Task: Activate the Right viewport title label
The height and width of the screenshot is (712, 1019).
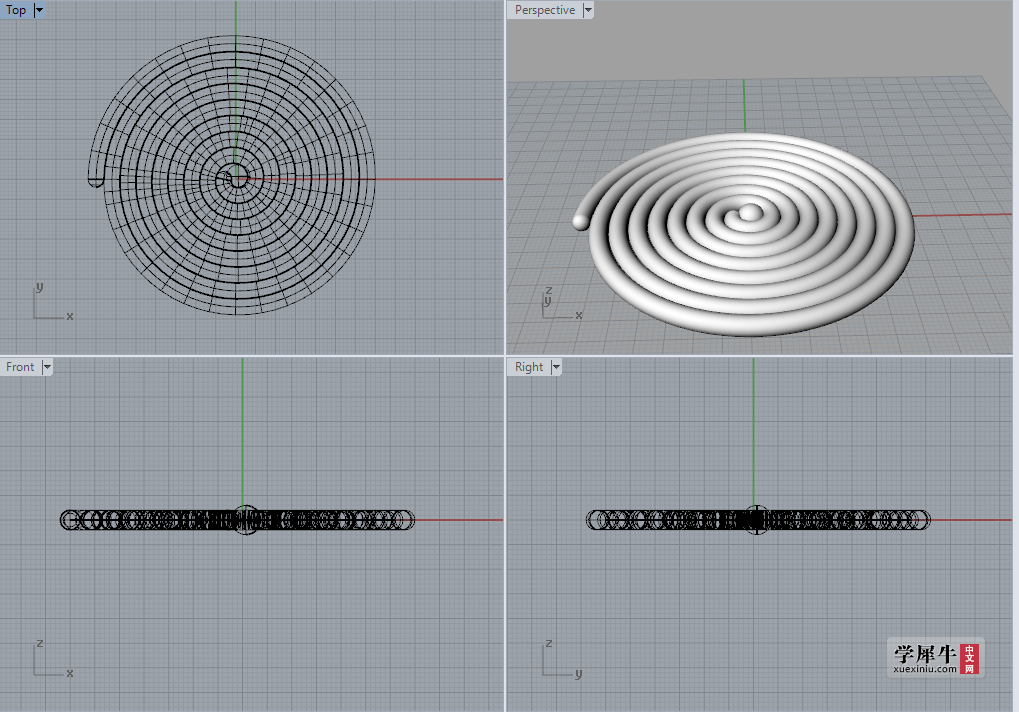Action: (529, 367)
